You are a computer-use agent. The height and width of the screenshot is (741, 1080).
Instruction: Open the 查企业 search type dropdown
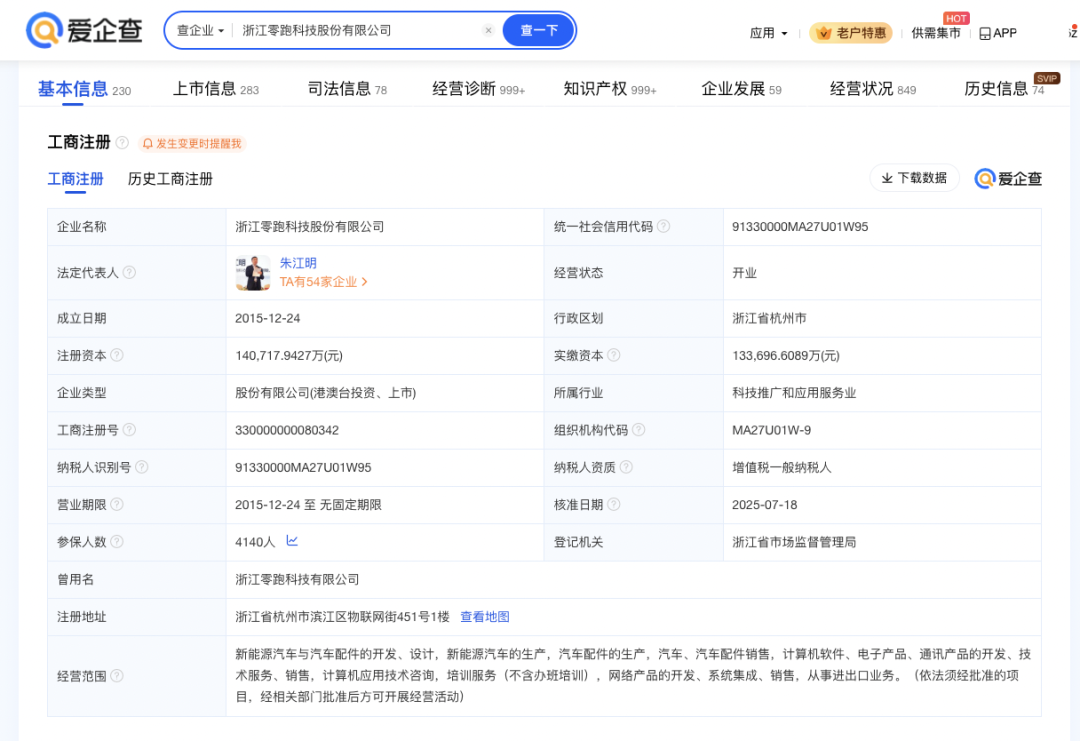(x=200, y=30)
